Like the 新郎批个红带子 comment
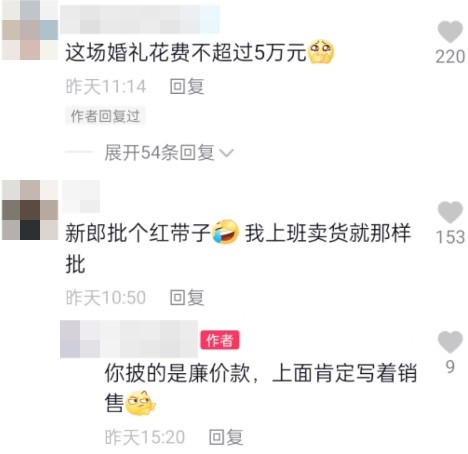The height and width of the screenshot is (454, 468). (x=450, y=212)
